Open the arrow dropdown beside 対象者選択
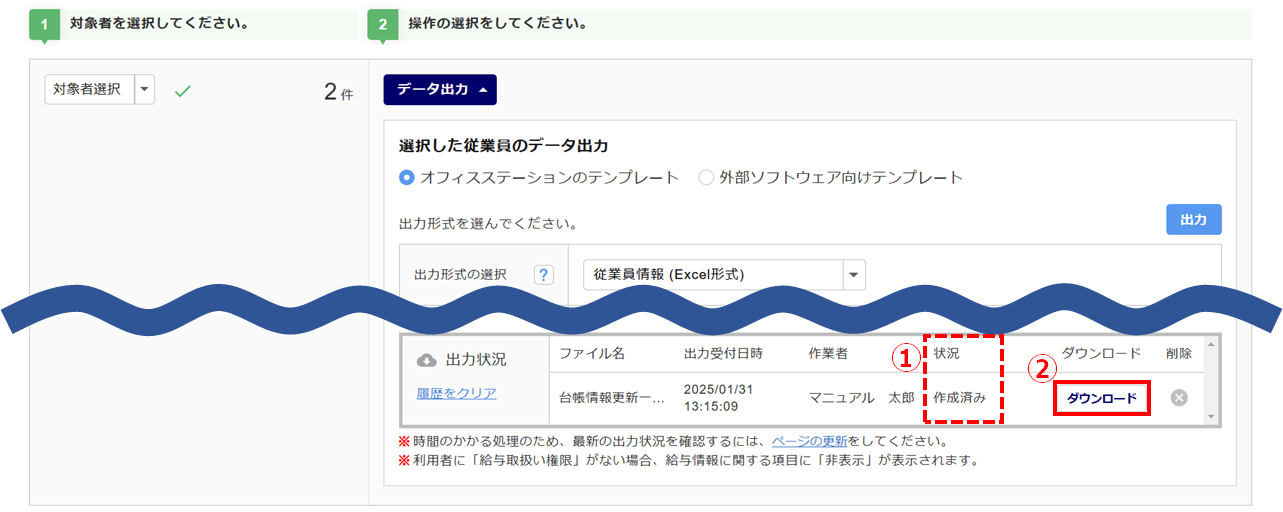Viewport: 1283px width, 512px height. pos(145,90)
